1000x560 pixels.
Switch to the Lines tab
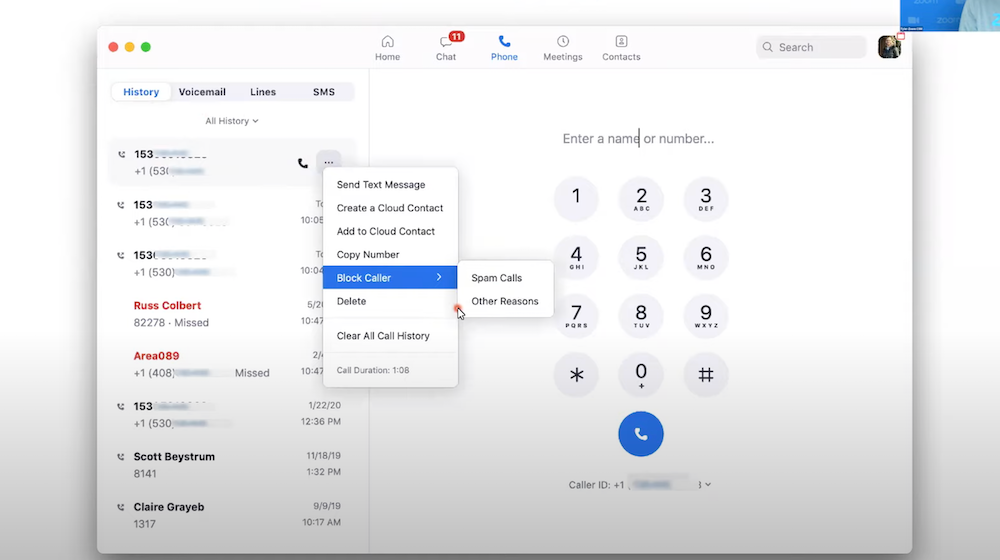(263, 92)
